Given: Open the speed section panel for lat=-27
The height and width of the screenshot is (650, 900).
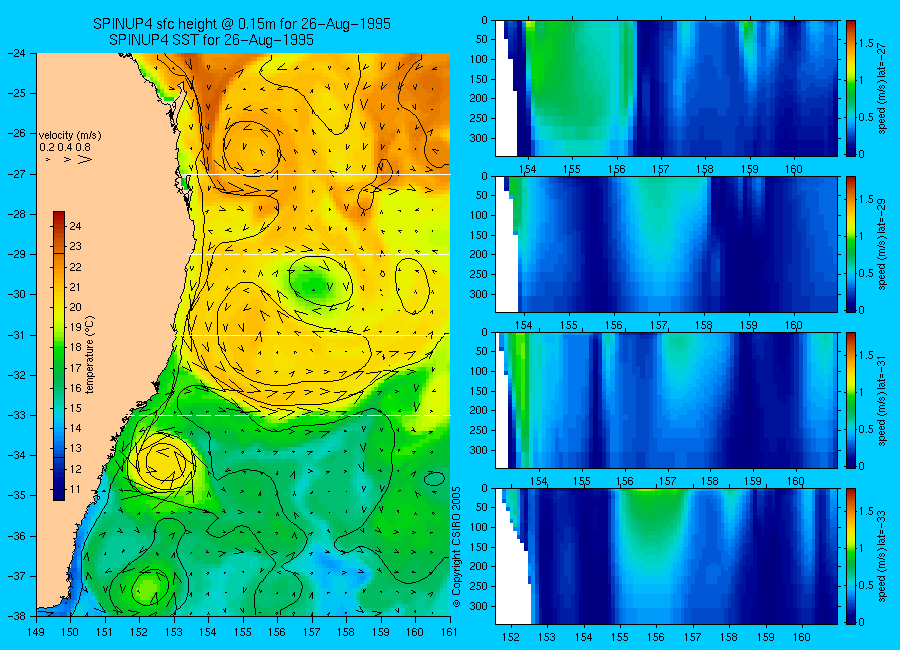Looking at the screenshot, I should [666, 88].
